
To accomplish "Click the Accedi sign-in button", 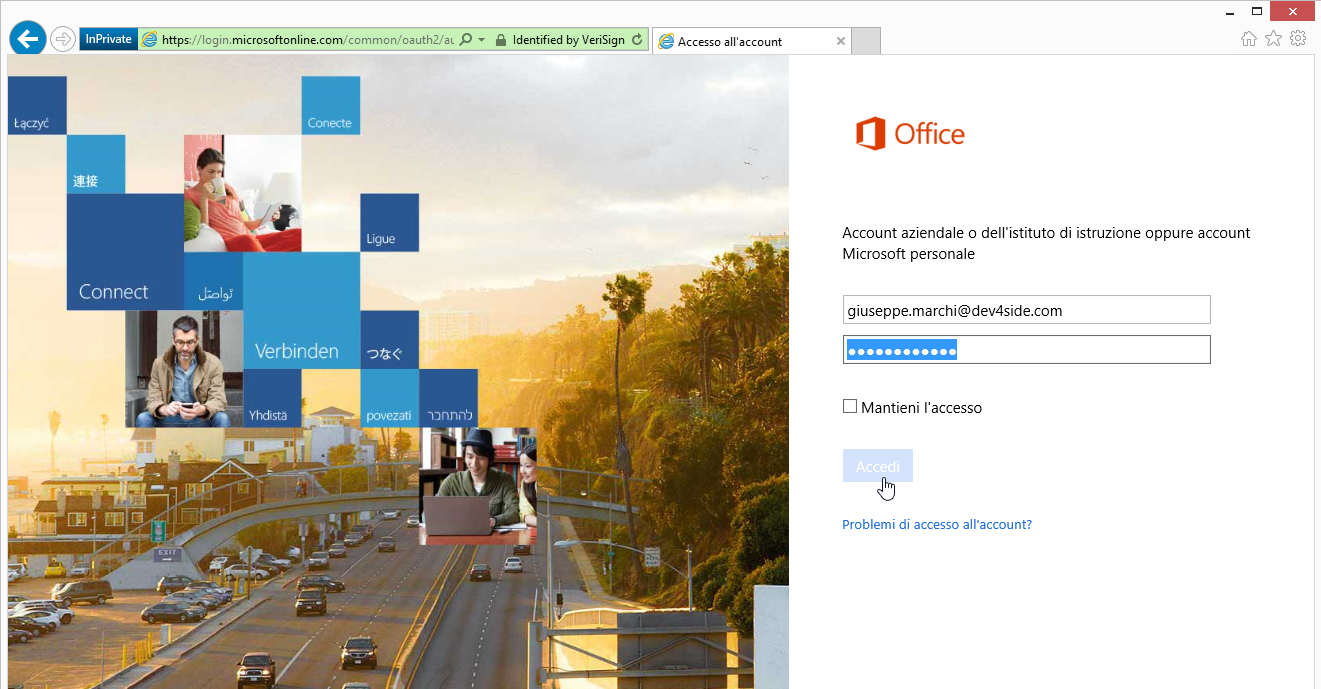I will click(878, 466).
